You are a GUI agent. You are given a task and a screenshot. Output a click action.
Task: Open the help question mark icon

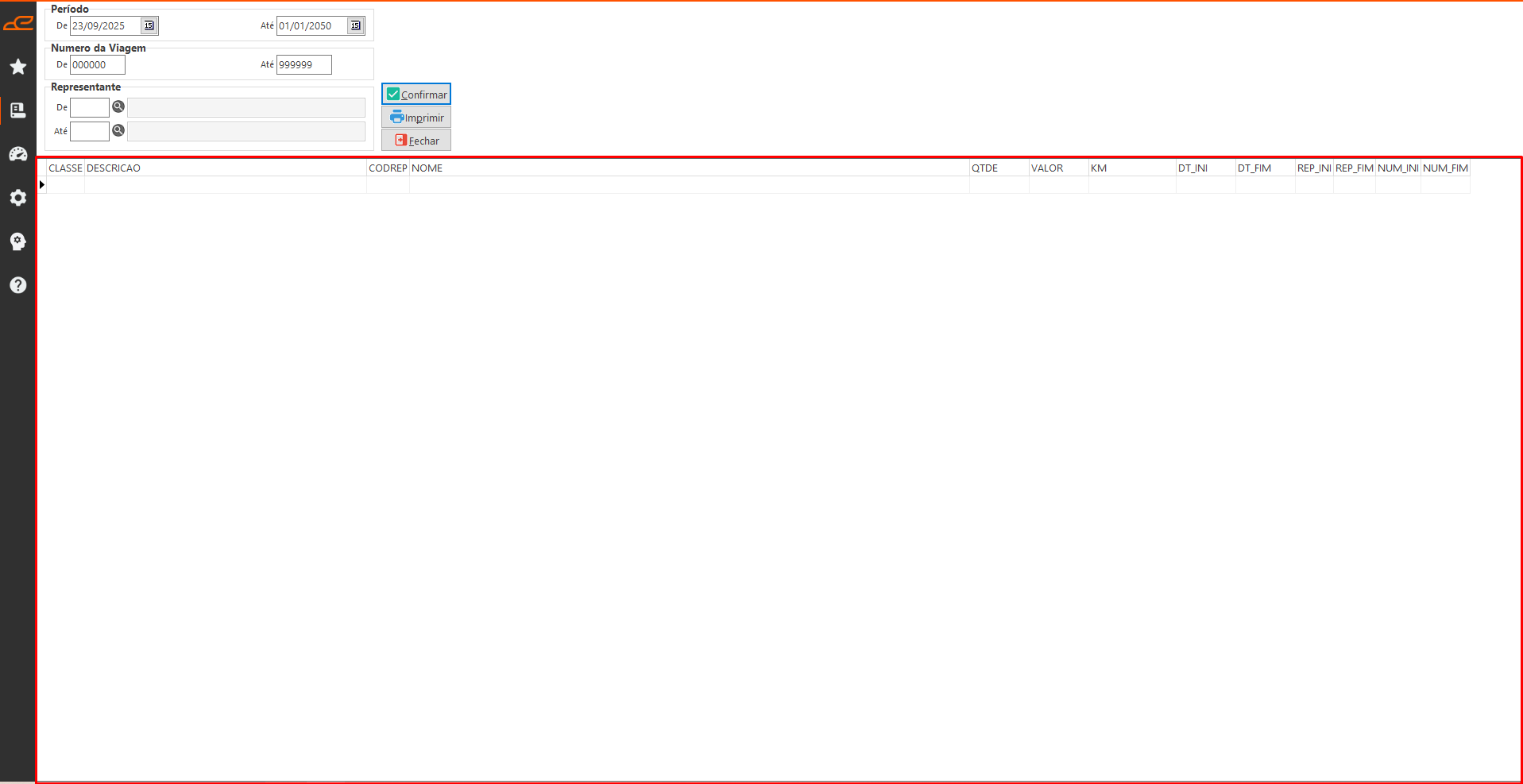tap(17, 285)
